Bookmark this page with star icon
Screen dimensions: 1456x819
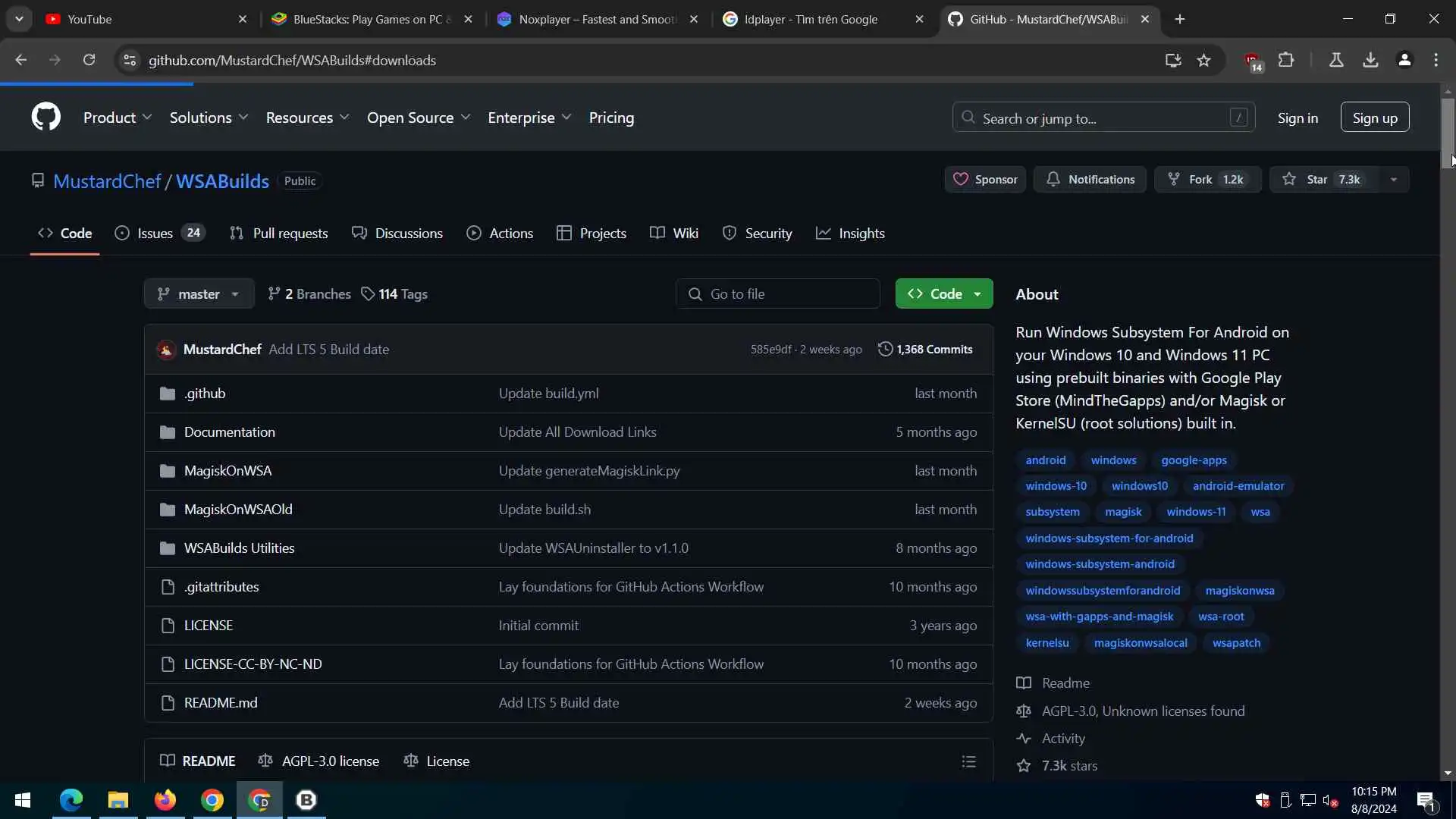pyautogui.click(x=1203, y=61)
